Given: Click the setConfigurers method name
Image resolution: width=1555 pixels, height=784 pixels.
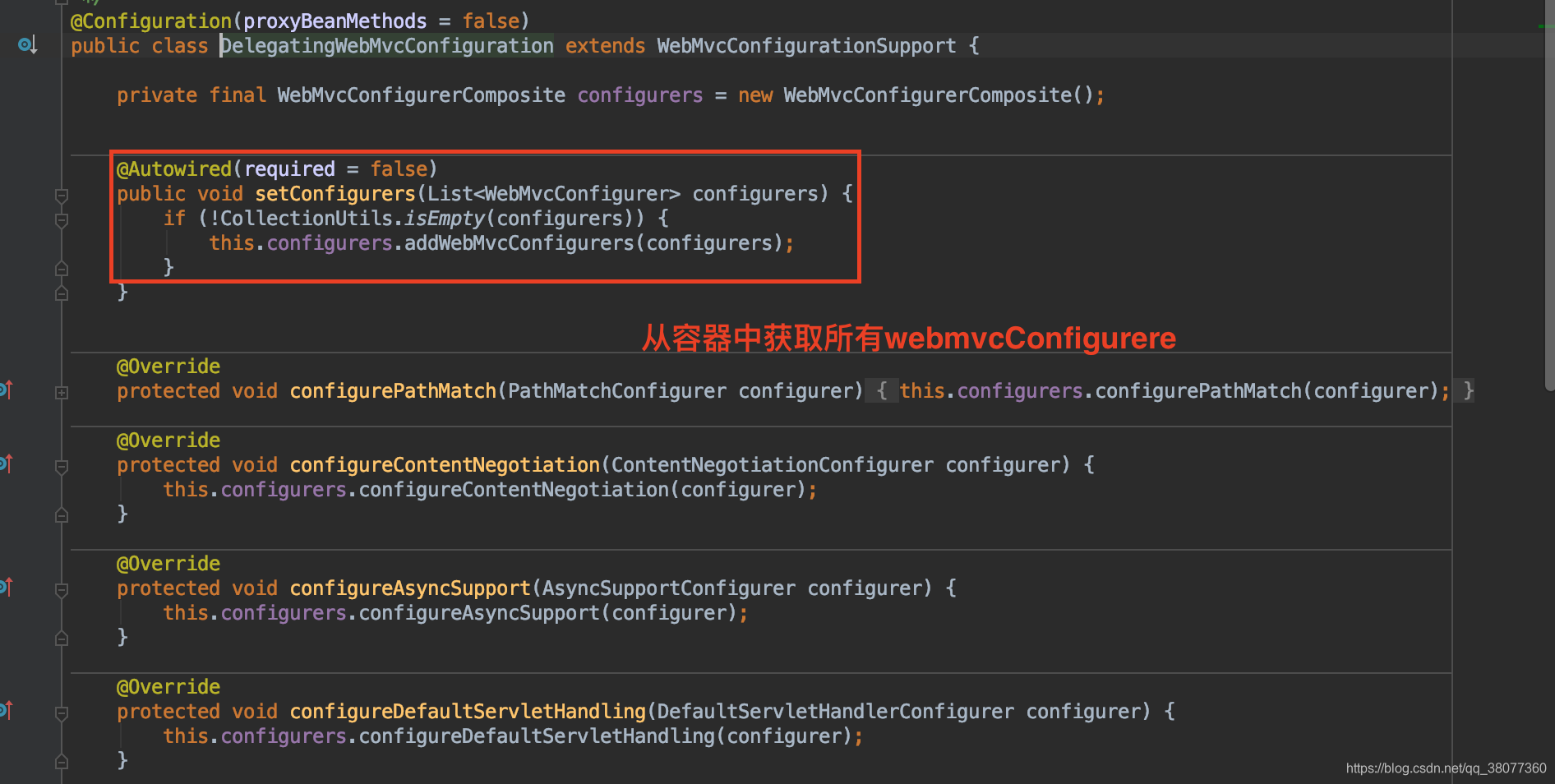Looking at the screenshot, I should [x=335, y=194].
